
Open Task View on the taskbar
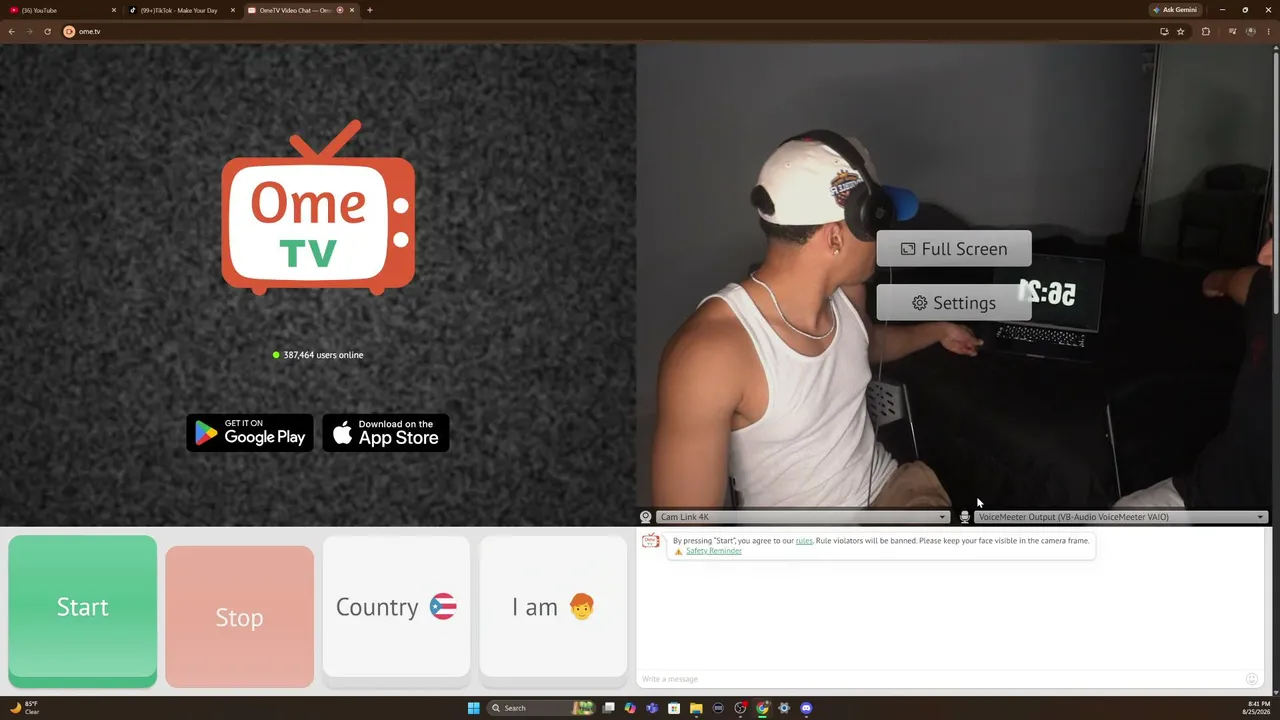(x=608, y=708)
